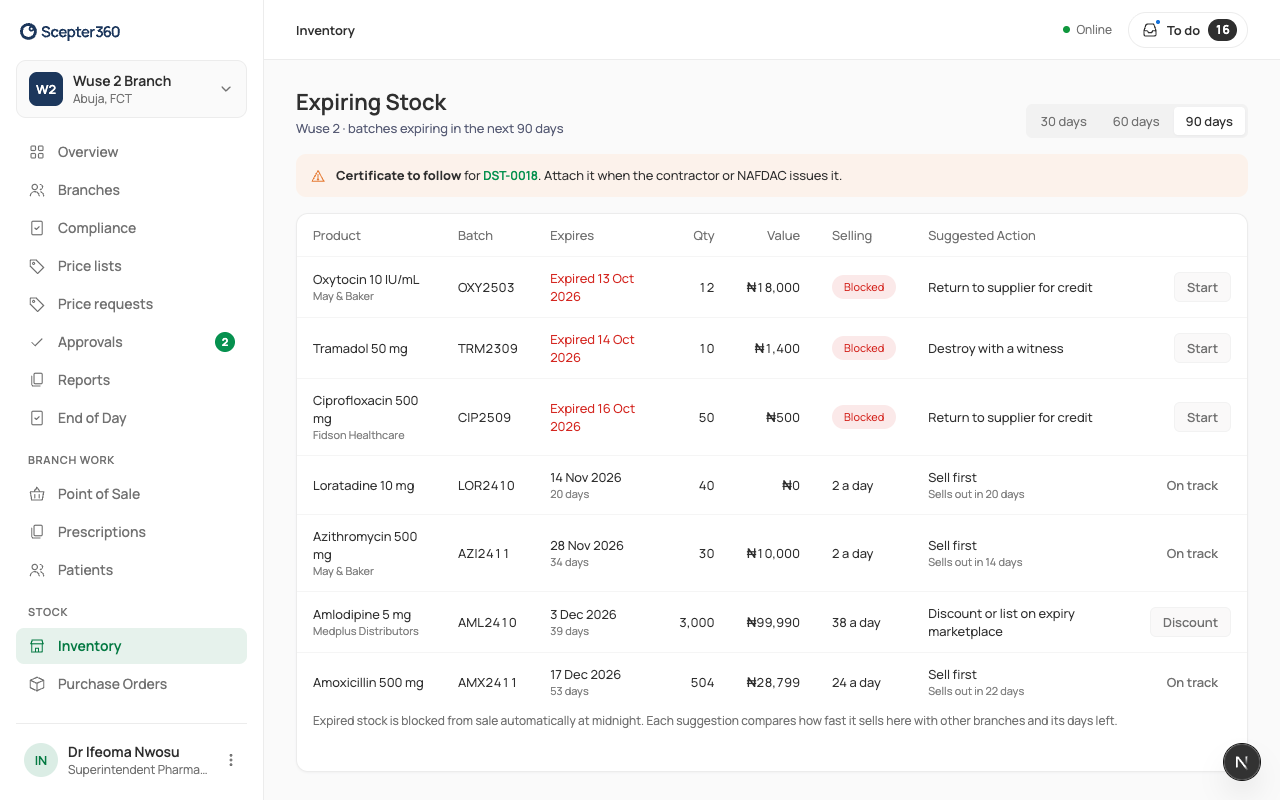Open the Overview grid icon
The height and width of the screenshot is (800, 1280).
tap(37, 152)
